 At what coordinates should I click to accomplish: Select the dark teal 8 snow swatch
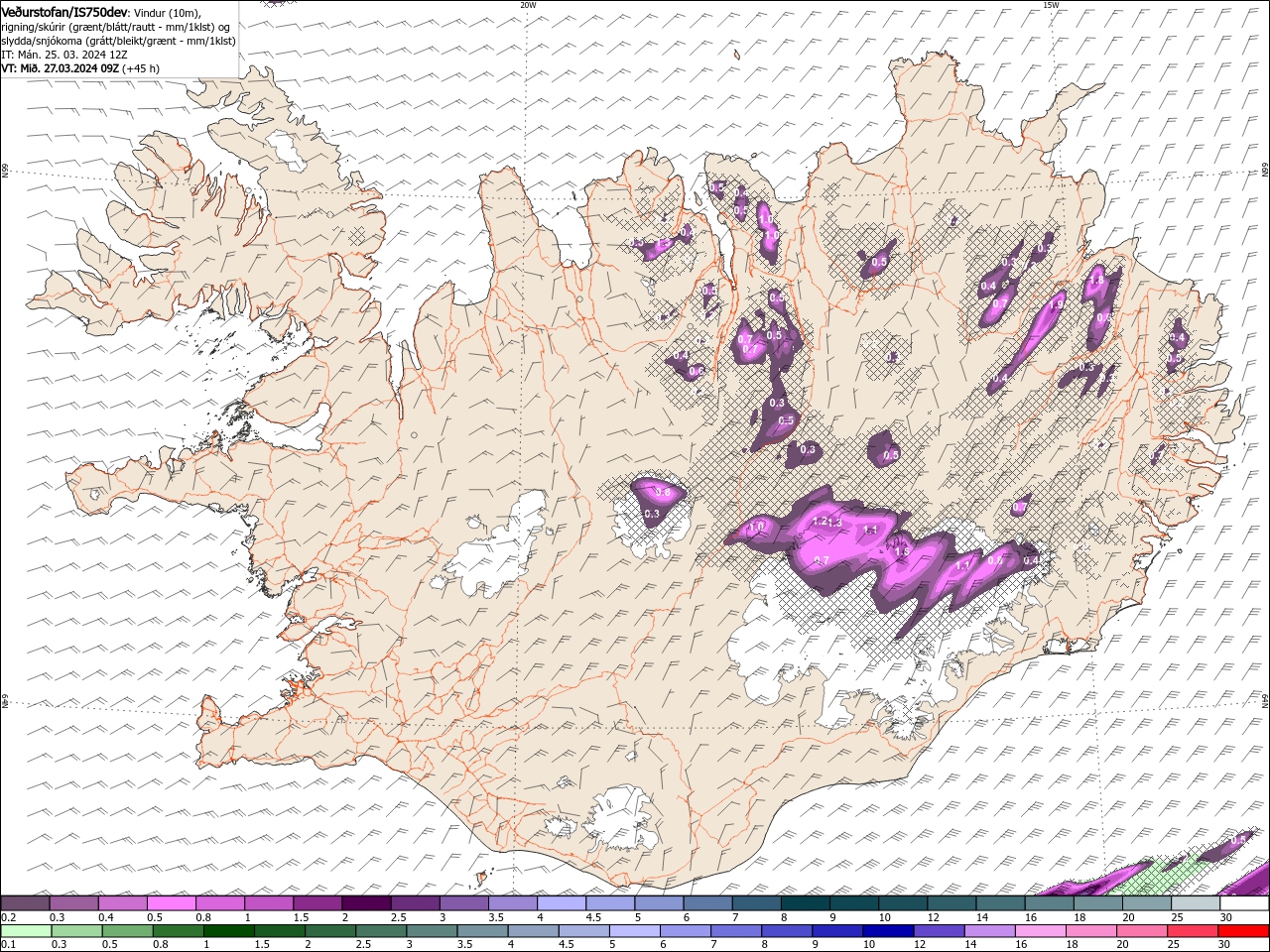point(806,903)
